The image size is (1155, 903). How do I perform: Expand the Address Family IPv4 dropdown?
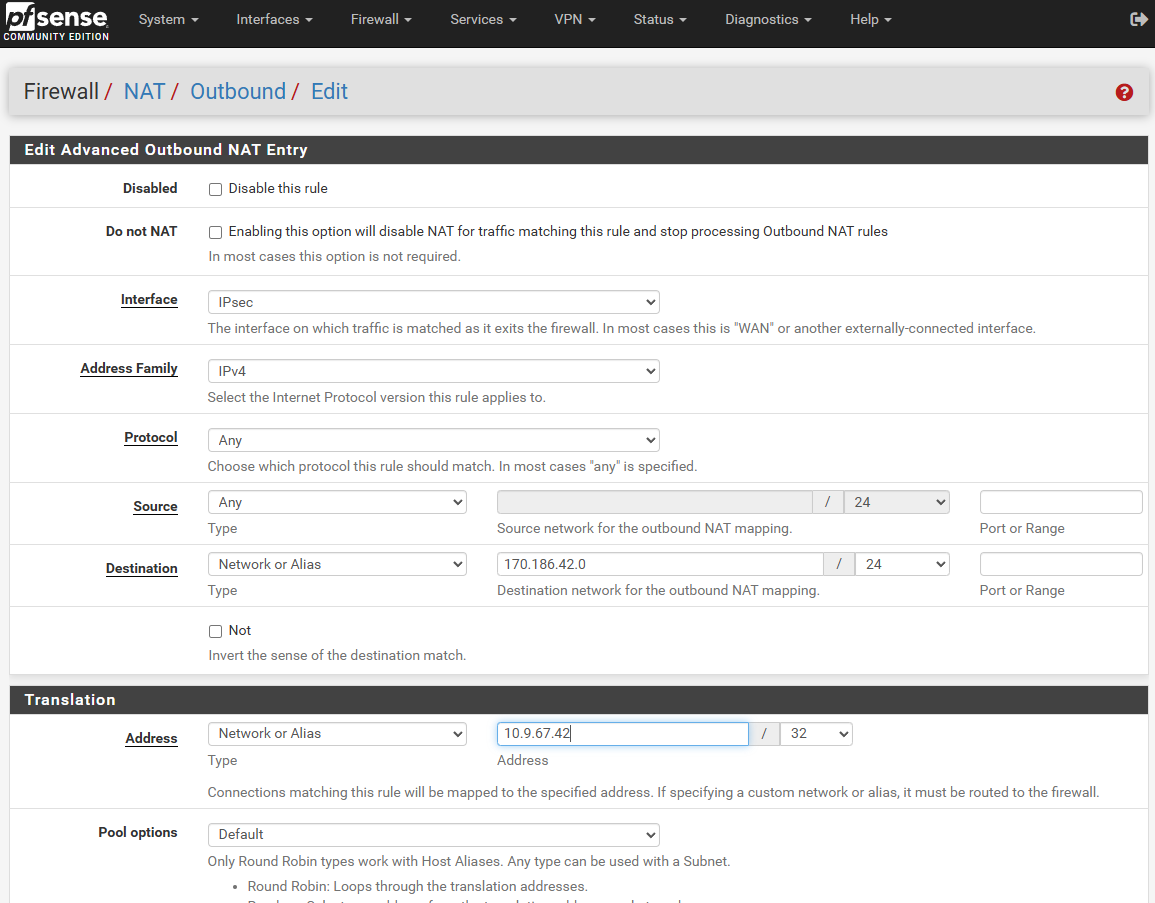[x=433, y=371]
